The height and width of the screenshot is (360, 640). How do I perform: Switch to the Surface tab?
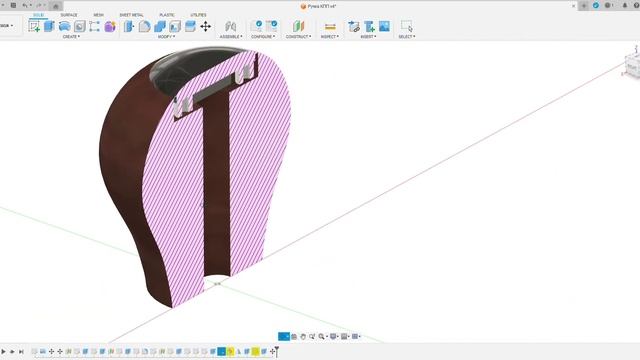pos(69,15)
